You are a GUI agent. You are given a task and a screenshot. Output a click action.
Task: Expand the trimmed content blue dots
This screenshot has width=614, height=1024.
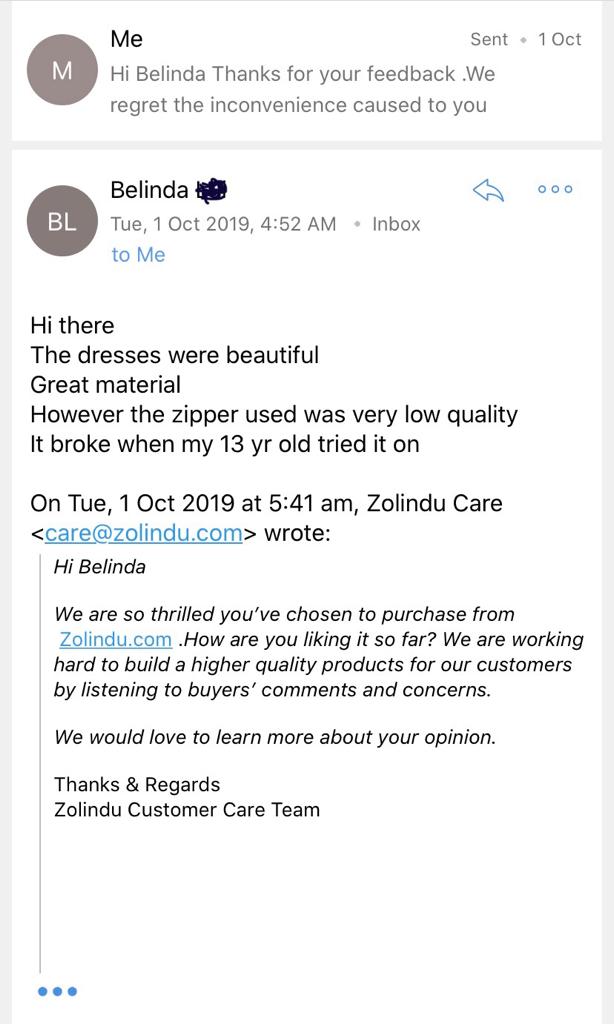point(57,991)
